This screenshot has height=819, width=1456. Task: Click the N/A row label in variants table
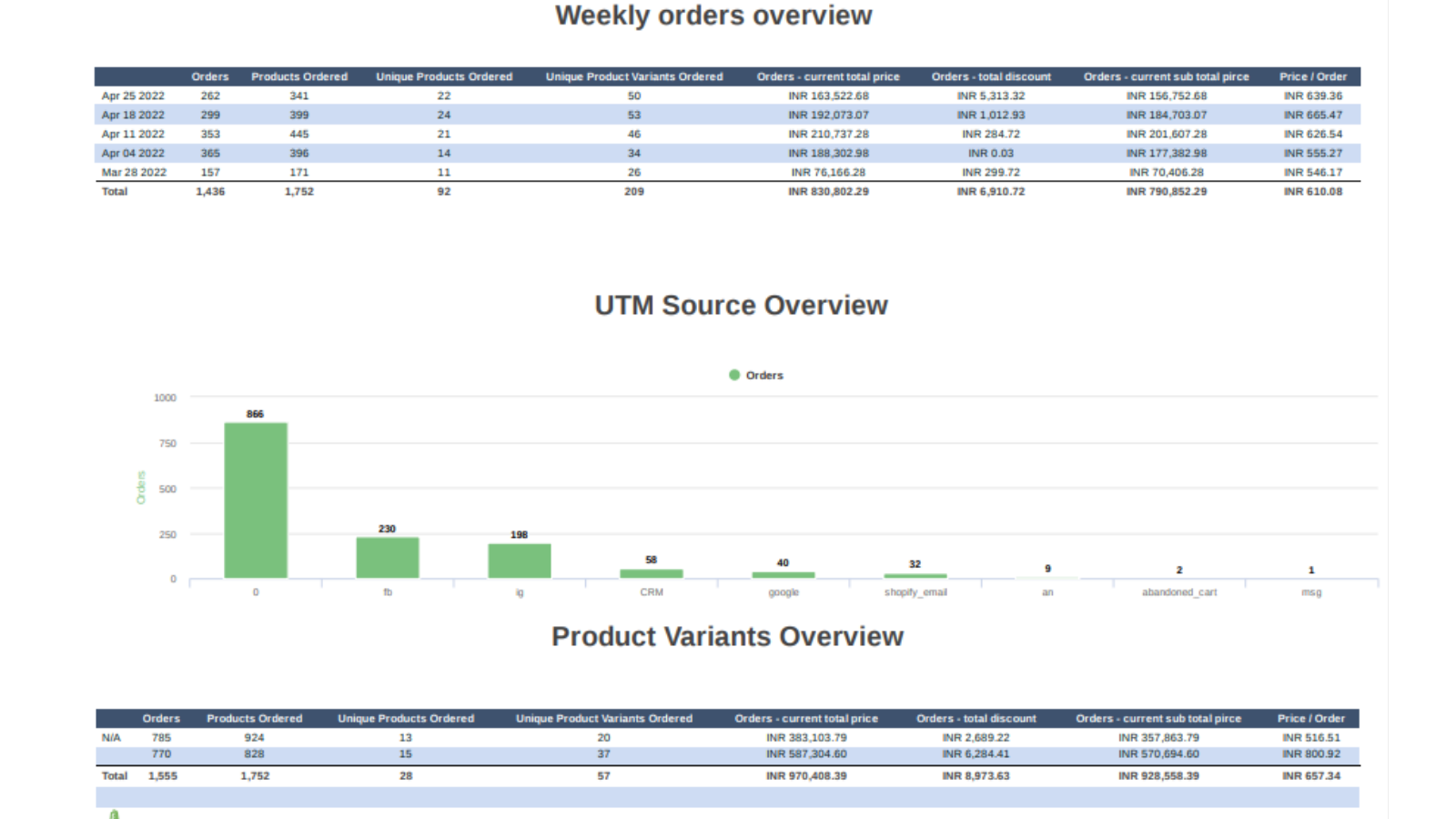(111, 738)
